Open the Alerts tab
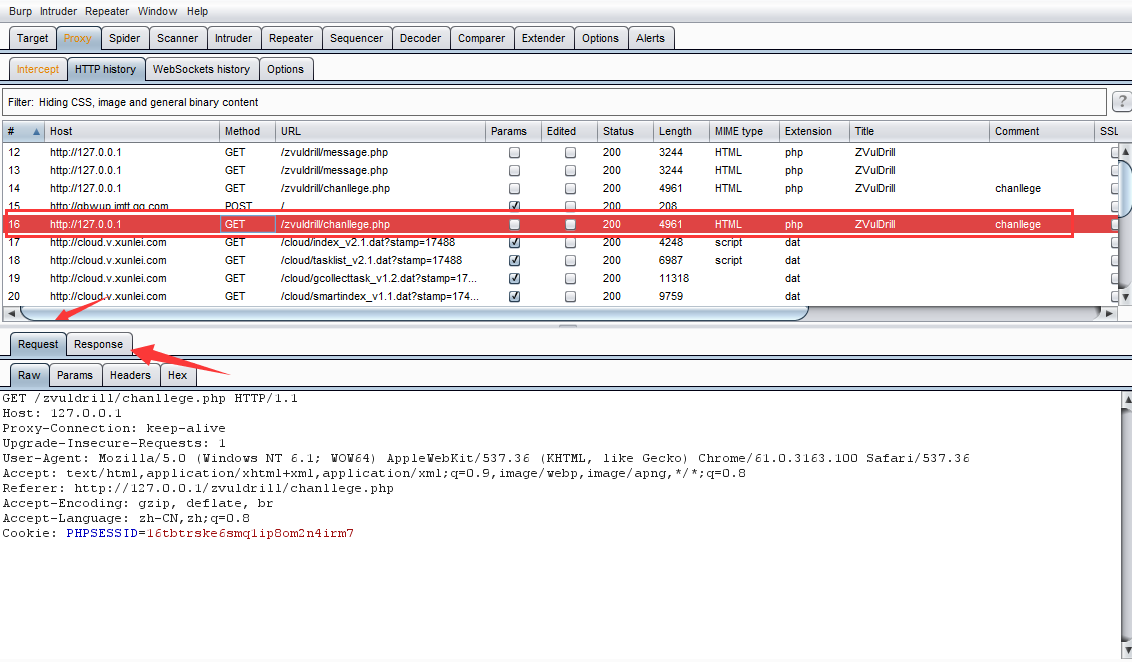 click(650, 38)
